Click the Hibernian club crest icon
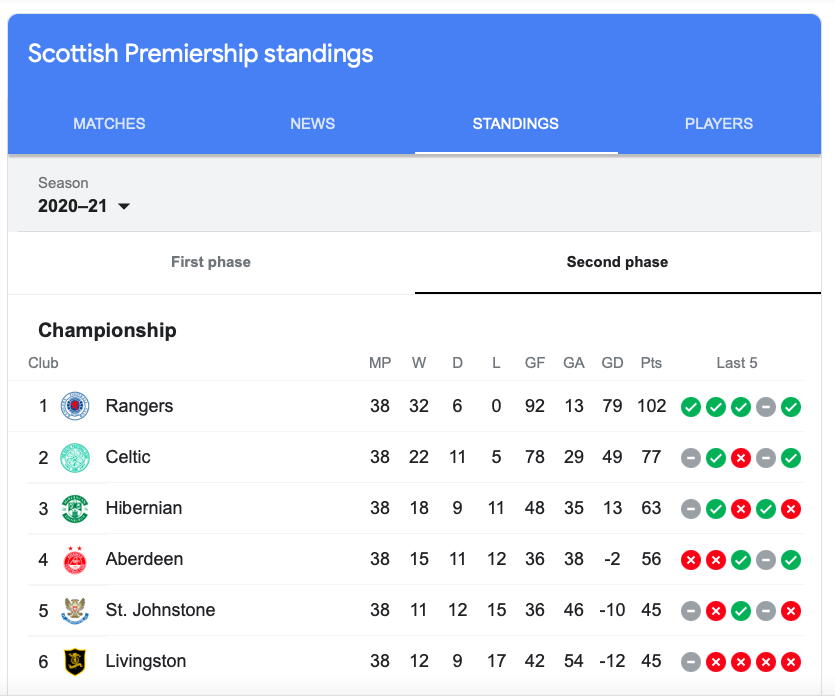Viewport: 835px width, 696px height. coord(75,508)
